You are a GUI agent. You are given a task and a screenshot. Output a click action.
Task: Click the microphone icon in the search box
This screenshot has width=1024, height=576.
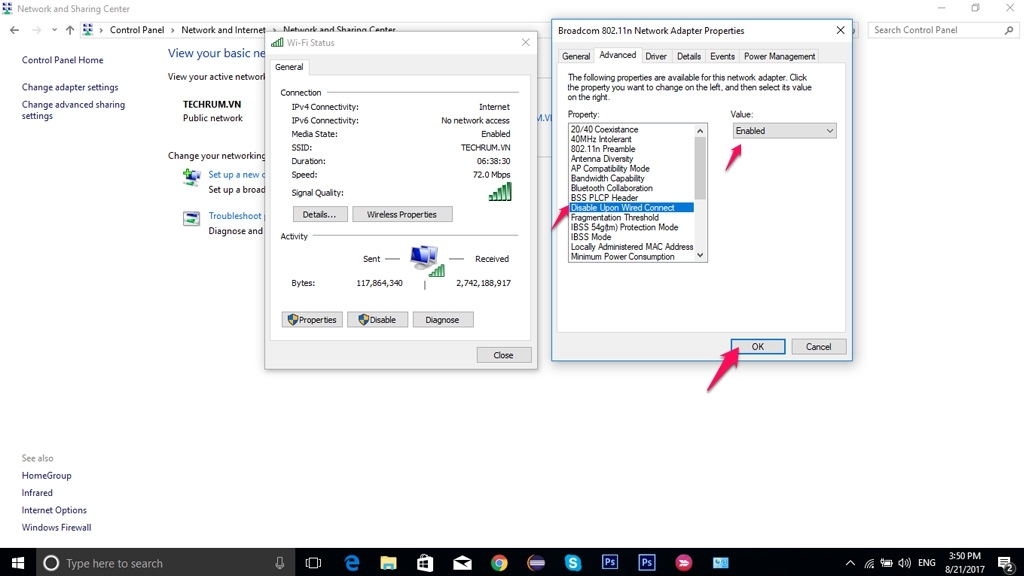pos(279,563)
